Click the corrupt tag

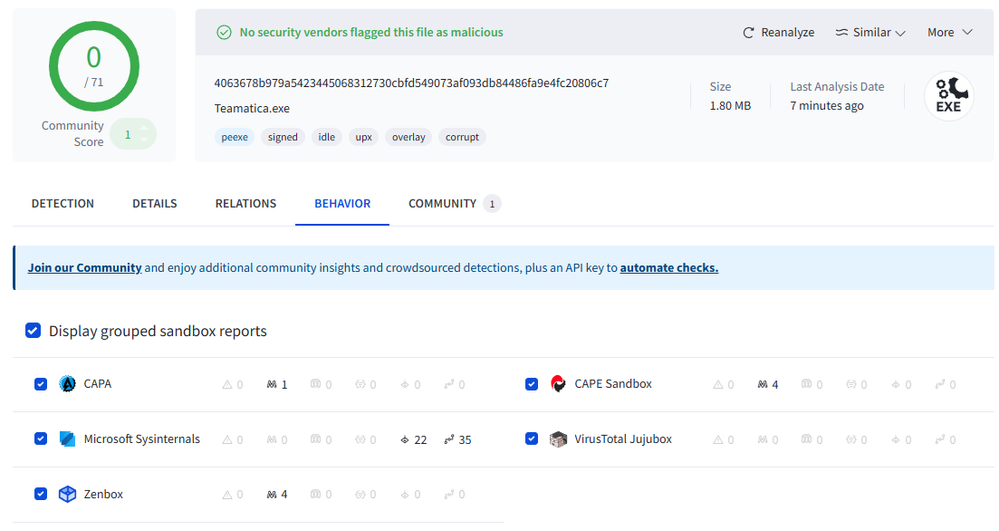click(x=462, y=137)
